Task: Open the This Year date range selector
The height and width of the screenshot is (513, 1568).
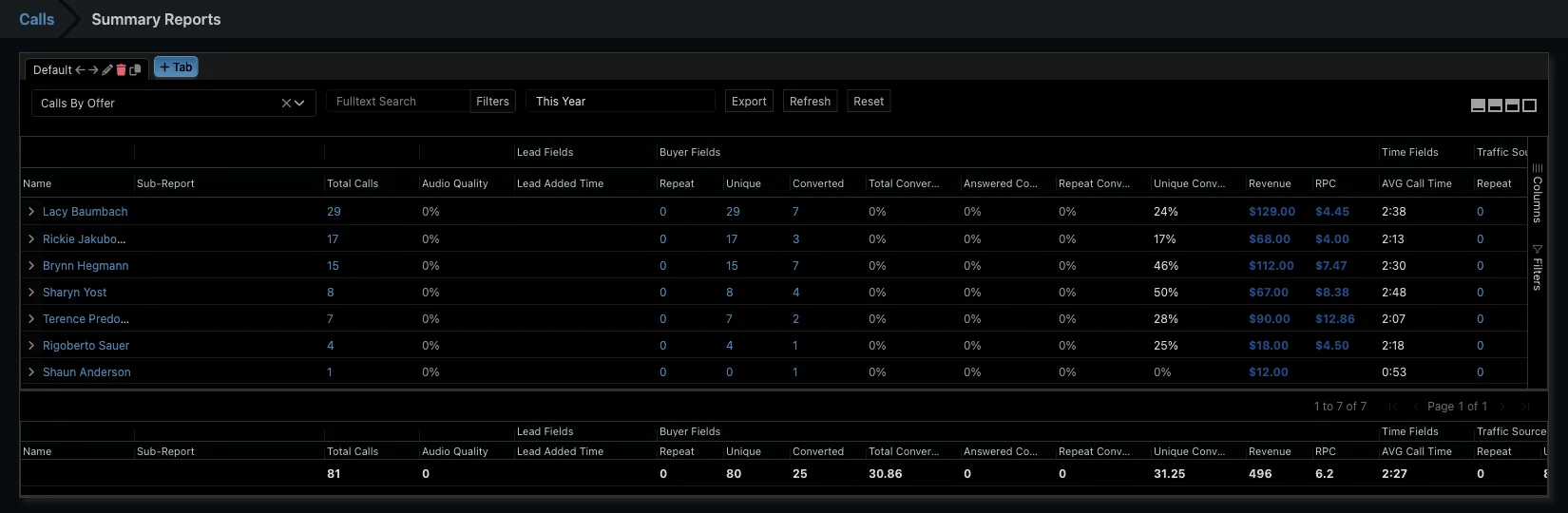Action: pyautogui.click(x=620, y=101)
